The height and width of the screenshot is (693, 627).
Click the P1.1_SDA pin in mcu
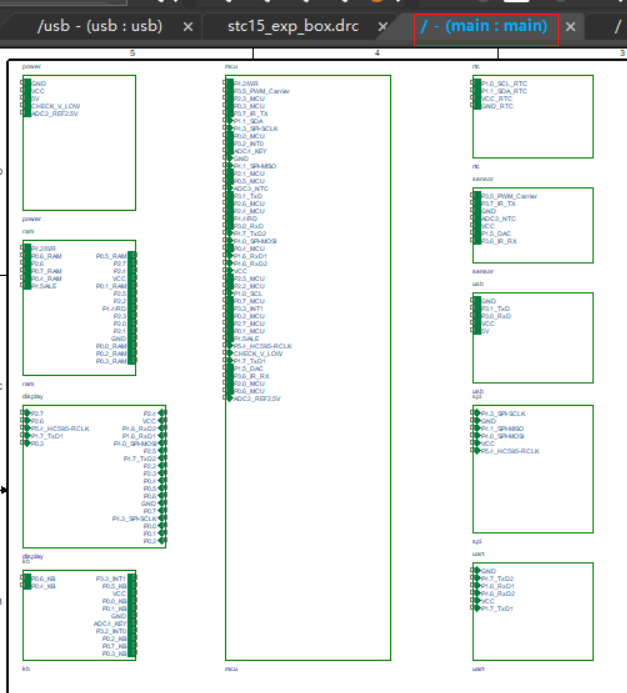pyautogui.click(x=249, y=121)
